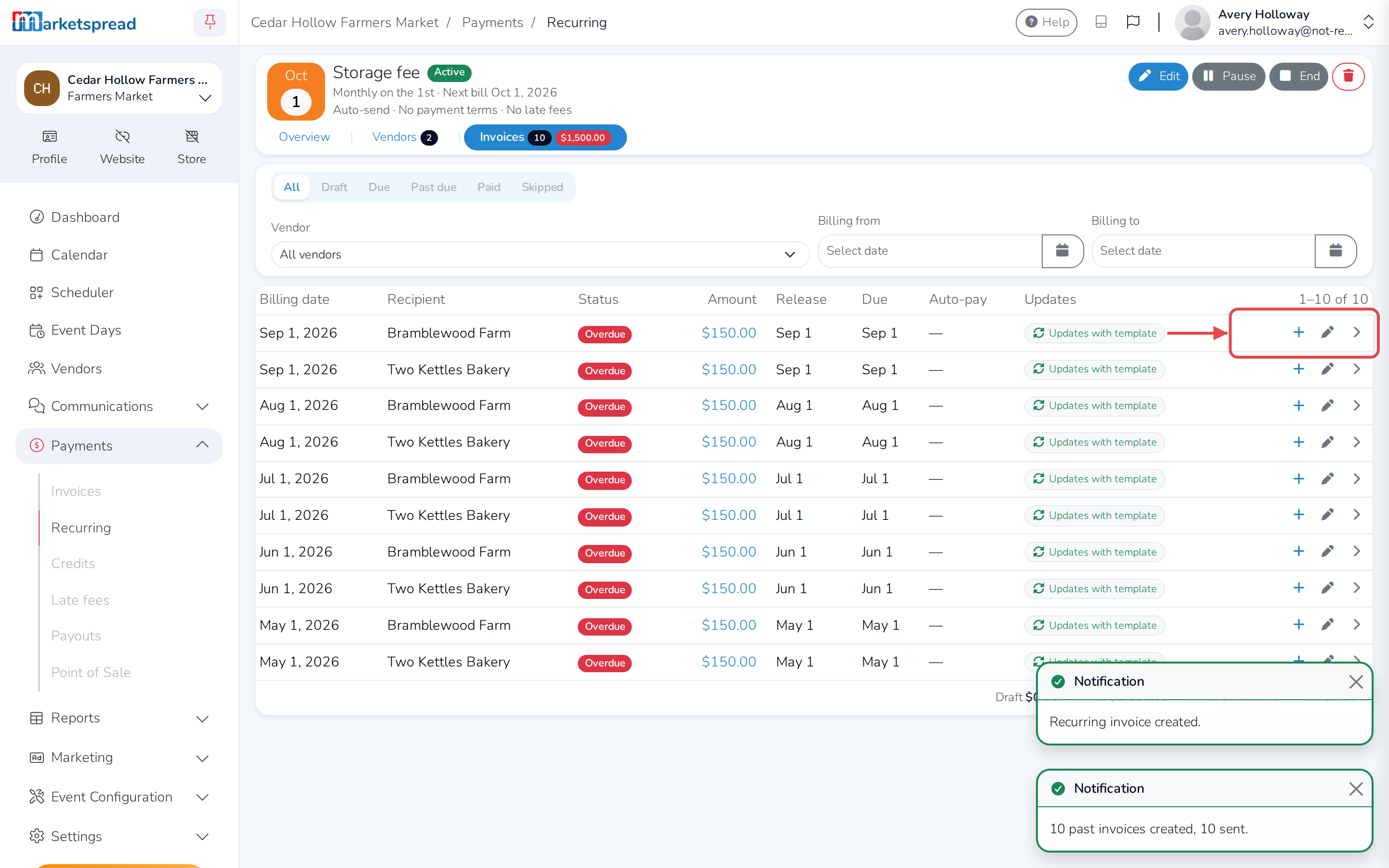
Task: Edit Sep 1 Two Kettles Bakery invoice pencil
Action: point(1327,369)
